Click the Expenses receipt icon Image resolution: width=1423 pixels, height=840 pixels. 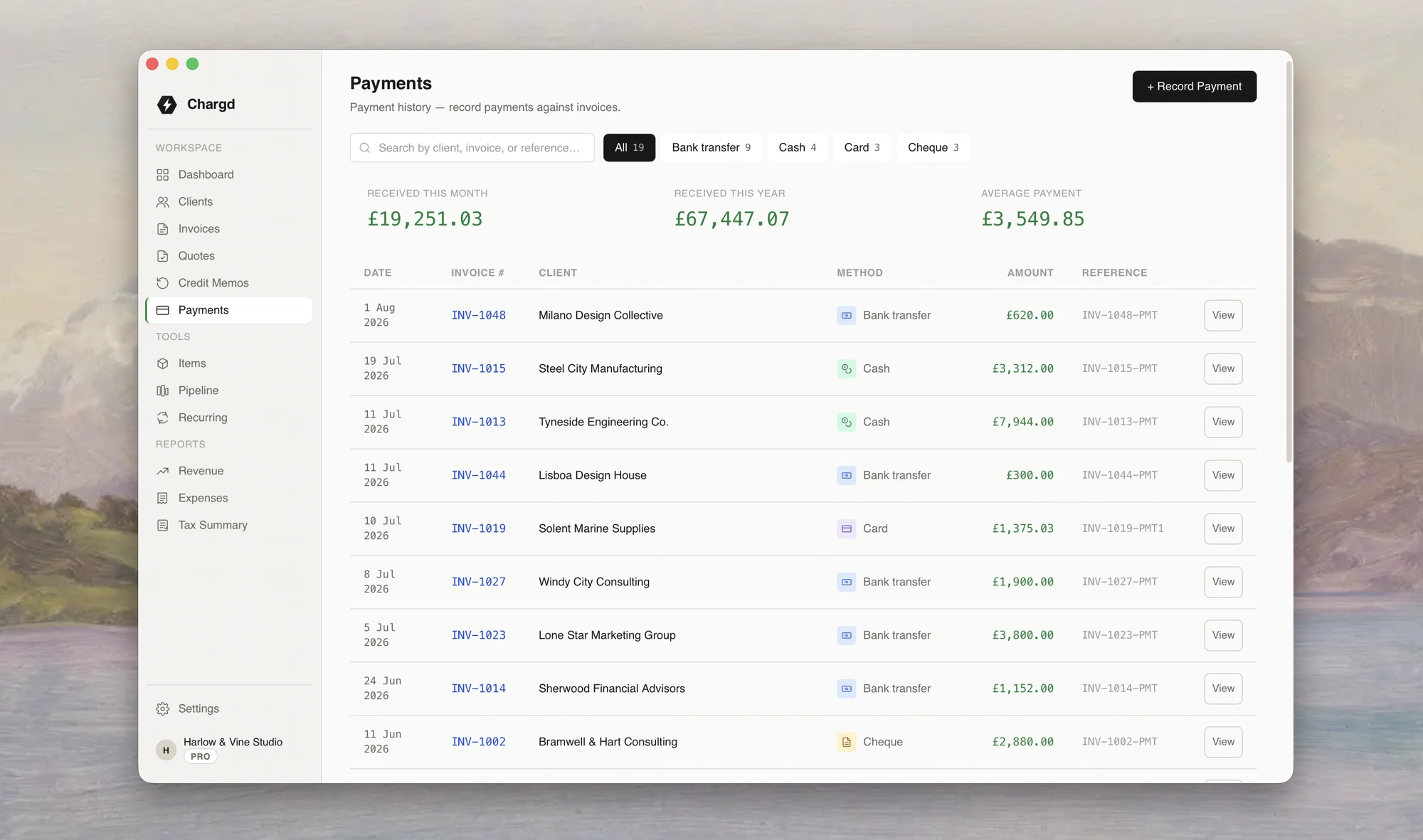click(163, 498)
